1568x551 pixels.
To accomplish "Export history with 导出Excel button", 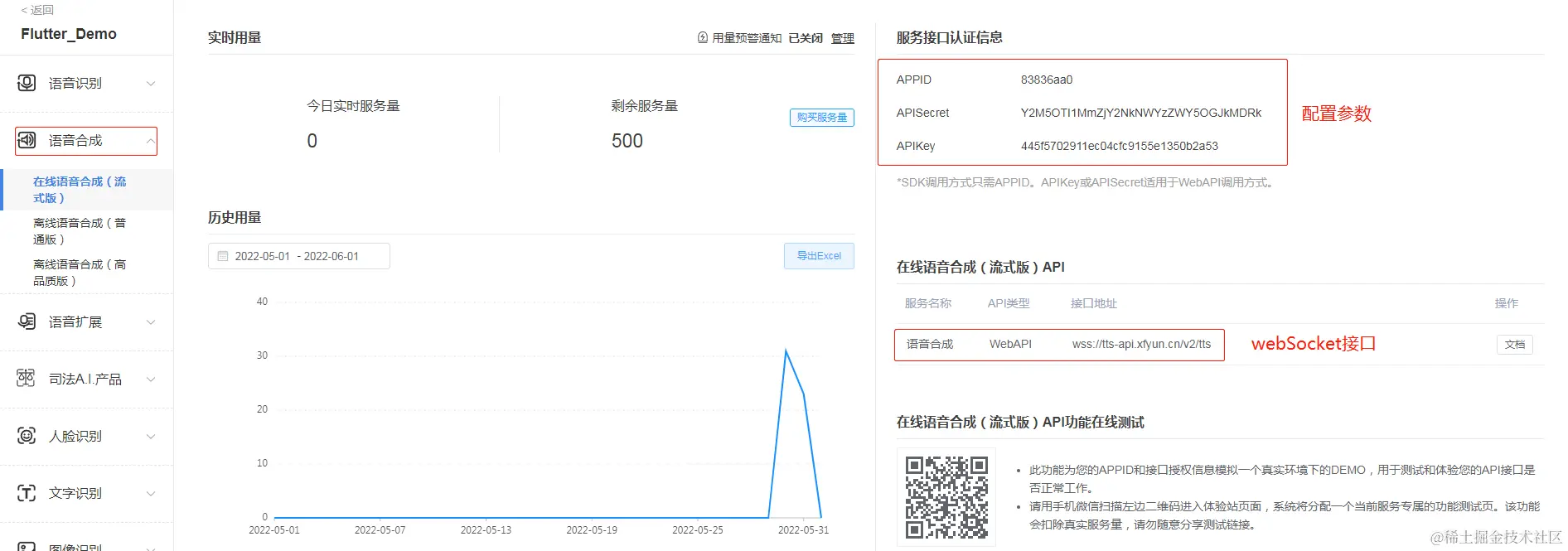I will 819,256.
